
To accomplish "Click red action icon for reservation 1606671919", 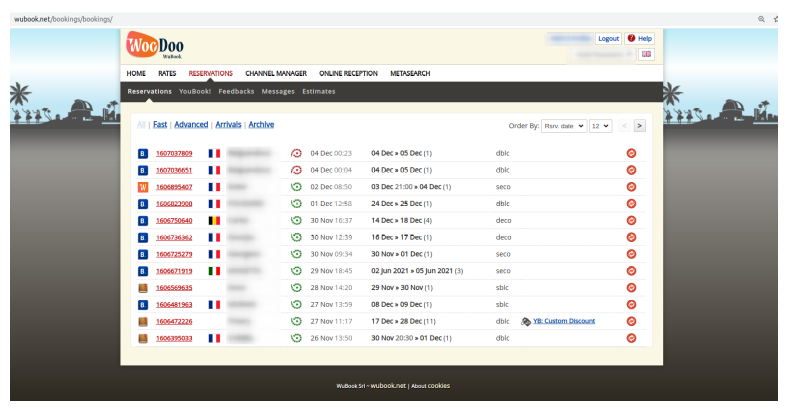I will [x=631, y=271].
